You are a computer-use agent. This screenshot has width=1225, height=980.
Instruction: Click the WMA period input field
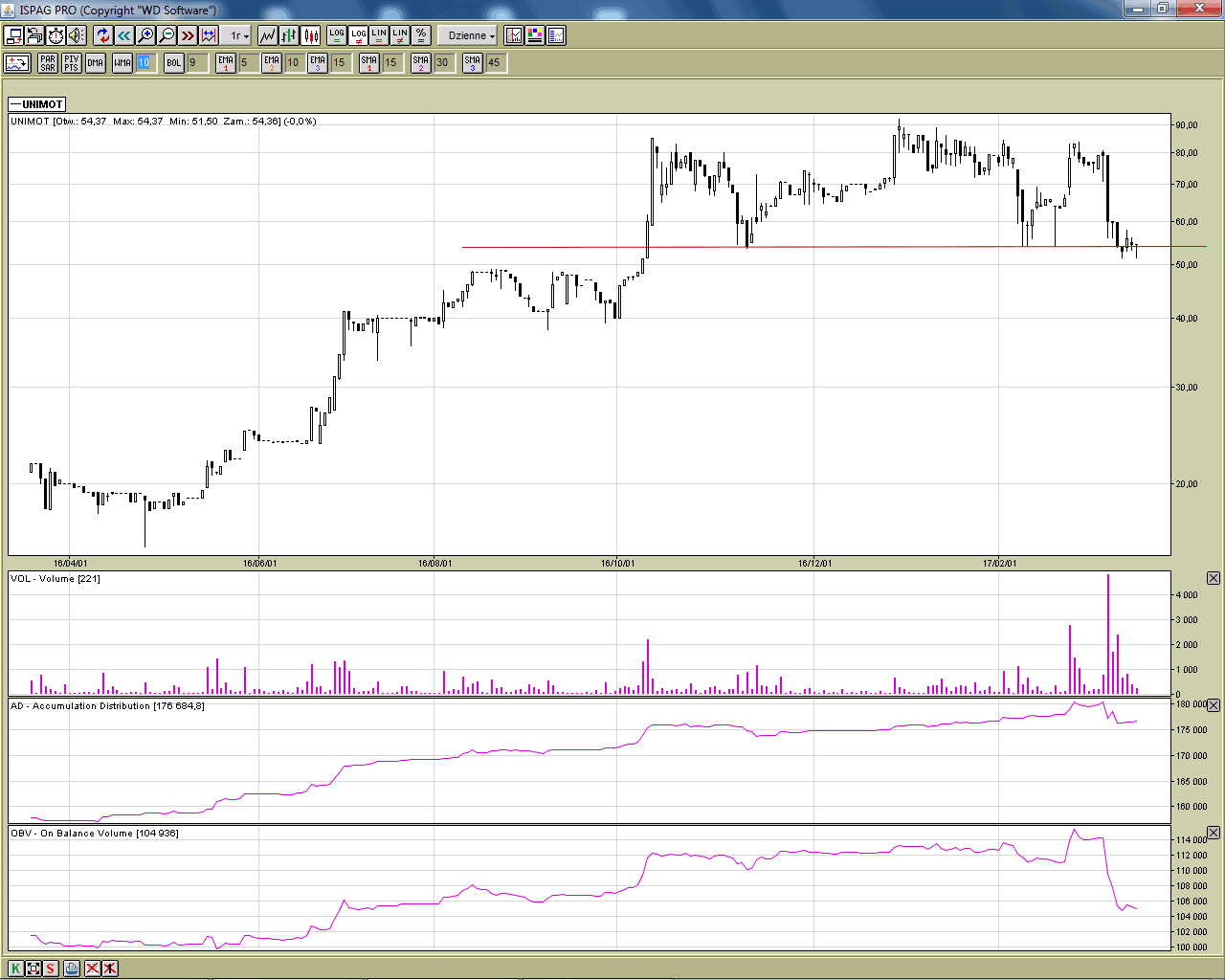145,63
